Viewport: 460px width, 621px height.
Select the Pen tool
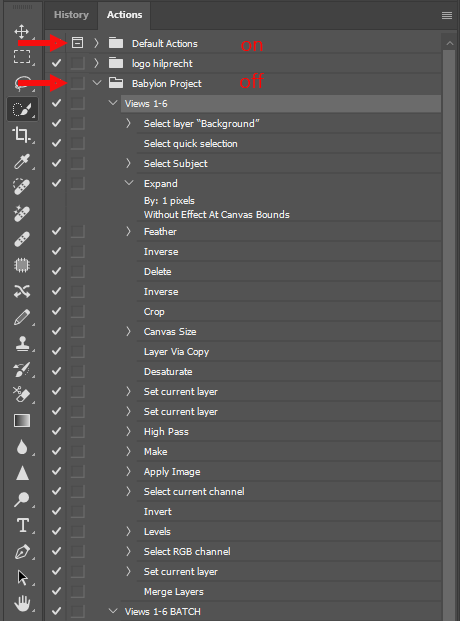[x=22, y=551]
